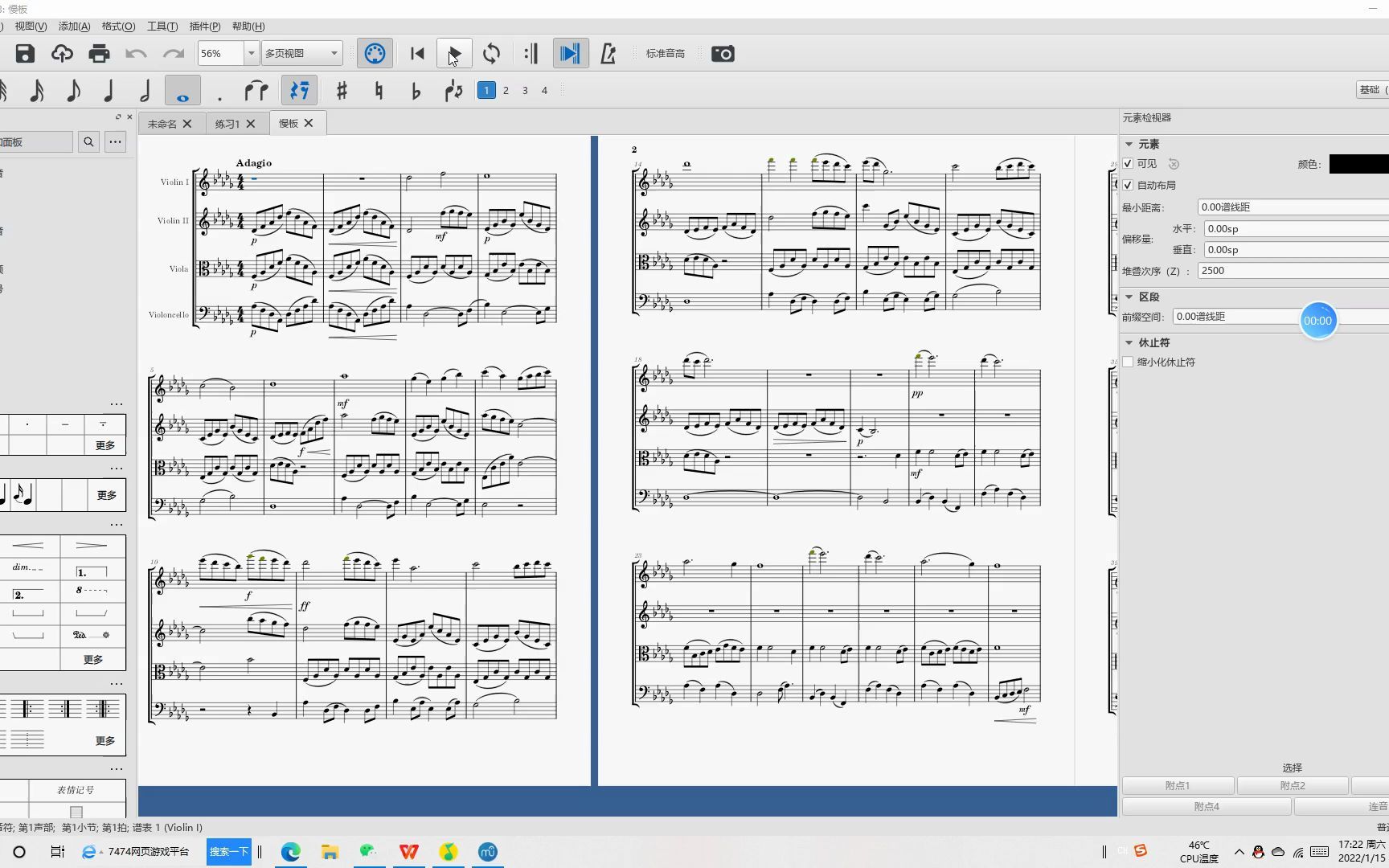Open the 视图(V) menu
The height and width of the screenshot is (868, 1389).
[31, 27]
